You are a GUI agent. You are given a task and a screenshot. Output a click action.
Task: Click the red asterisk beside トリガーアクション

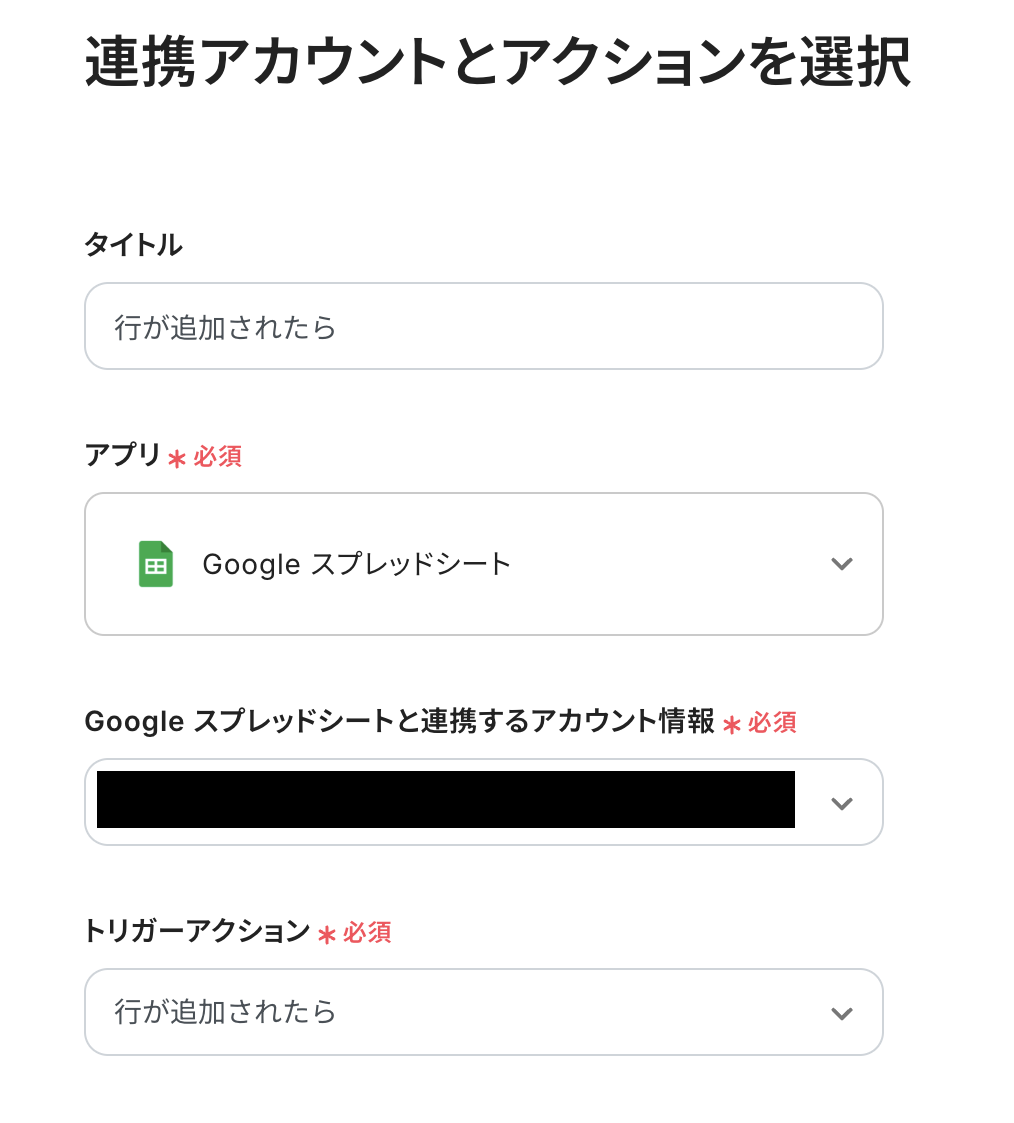(x=326, y=934)
